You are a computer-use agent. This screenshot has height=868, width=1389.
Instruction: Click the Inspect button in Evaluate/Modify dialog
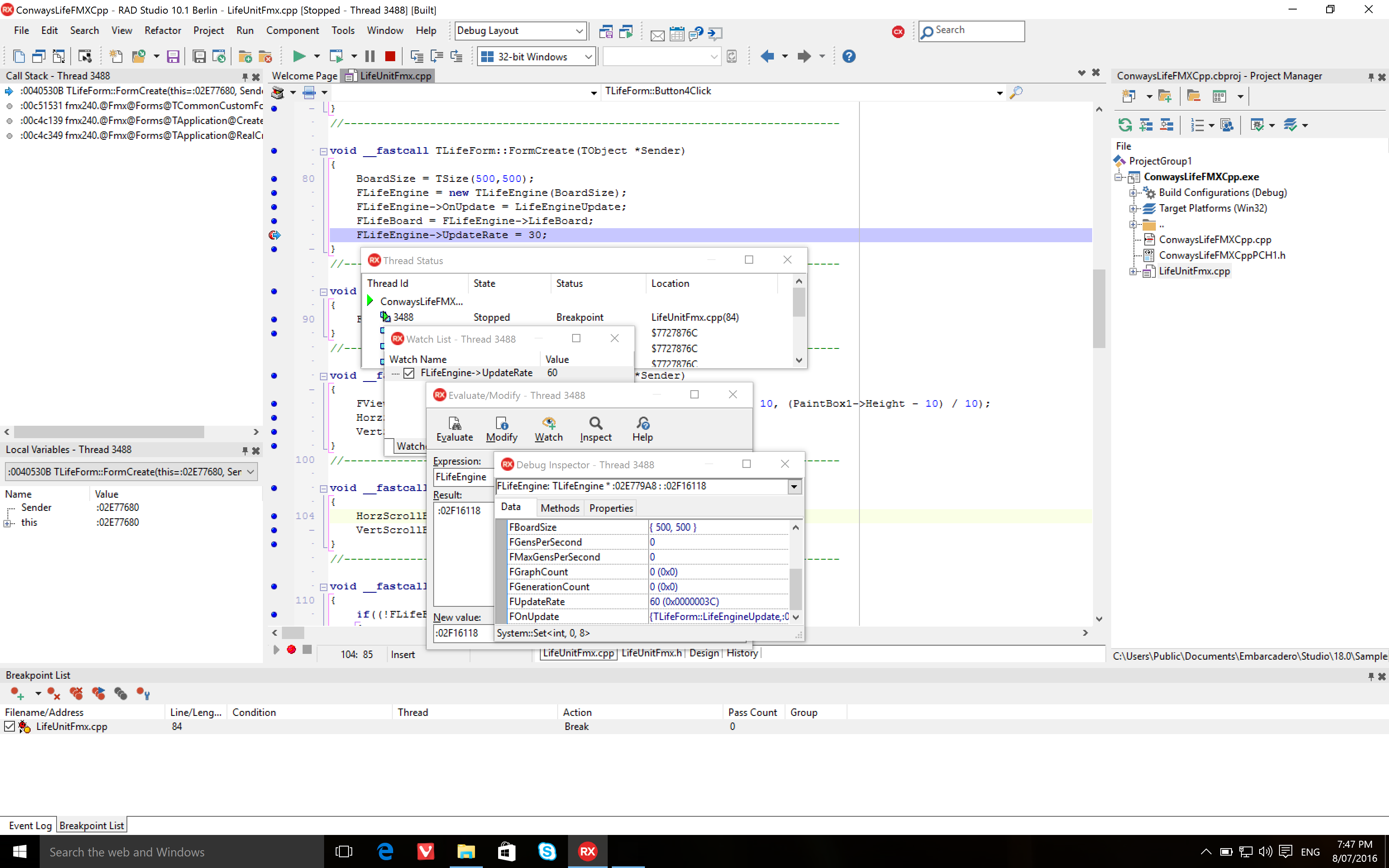click(596, 428)
